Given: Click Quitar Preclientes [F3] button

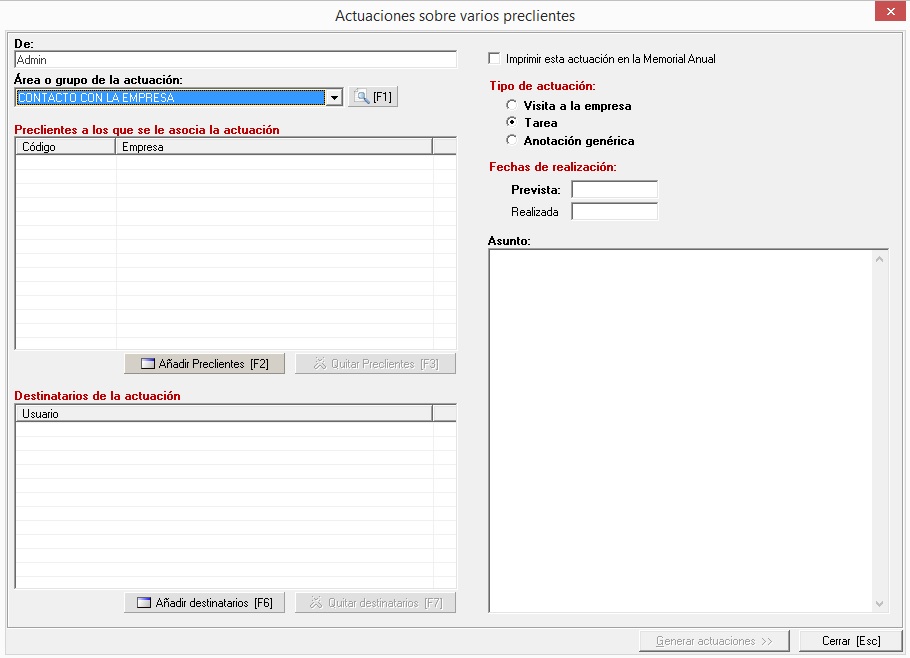Looking at the screenshot, I should (x=375, y=364).
